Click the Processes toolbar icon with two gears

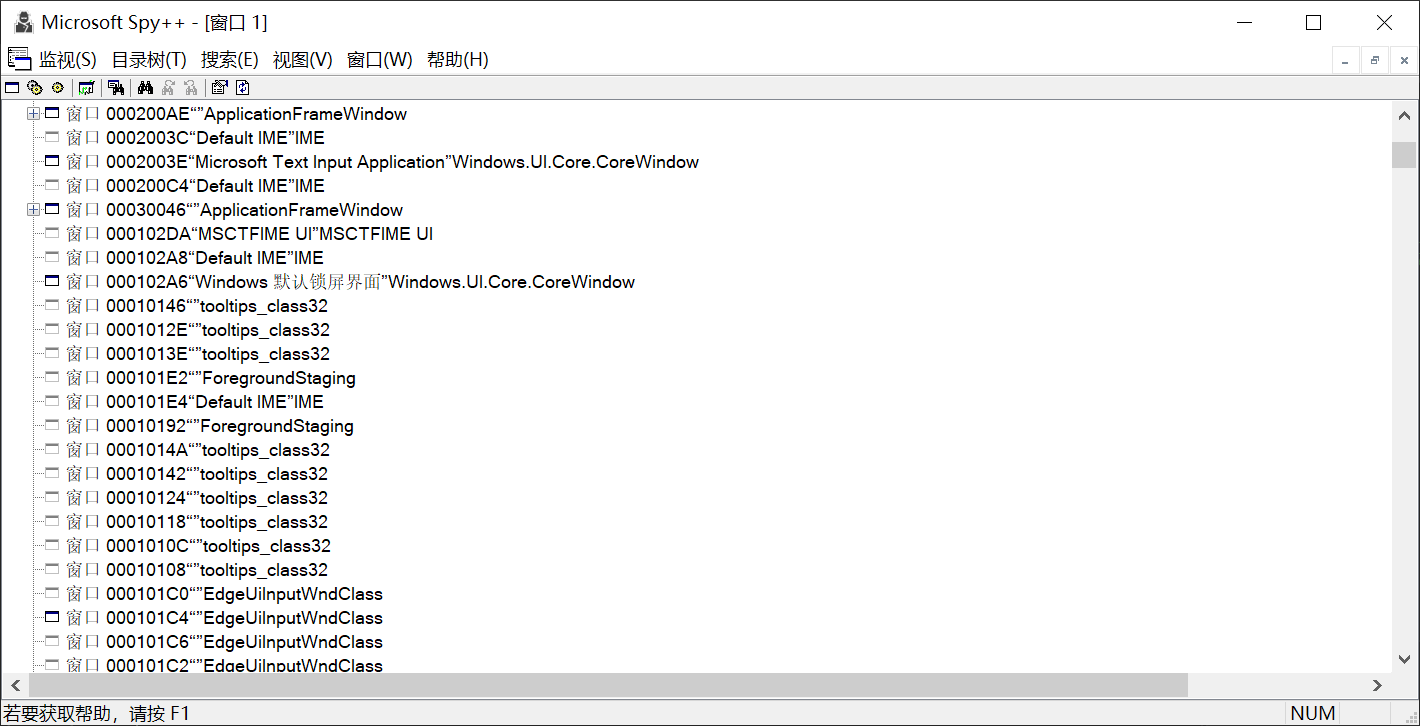pyautogui.click(x=35, y=88)
